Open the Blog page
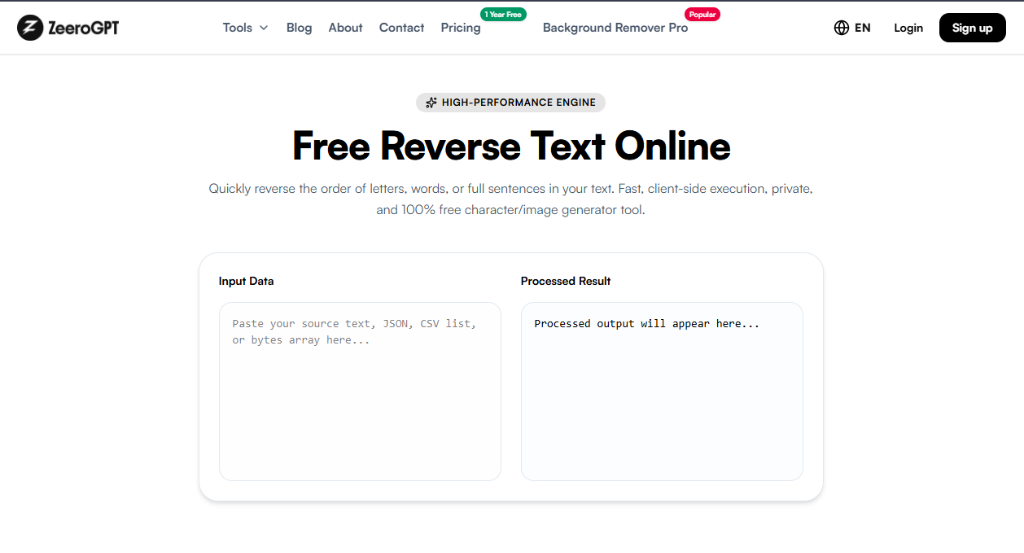Screen dimensions: 1024x553 [299, 27]
